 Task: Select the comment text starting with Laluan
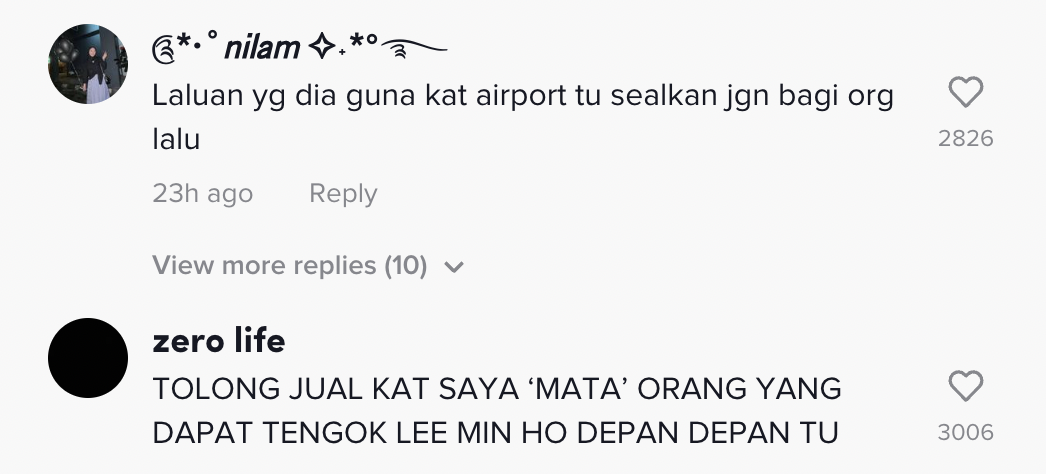[x=523, y=118]
